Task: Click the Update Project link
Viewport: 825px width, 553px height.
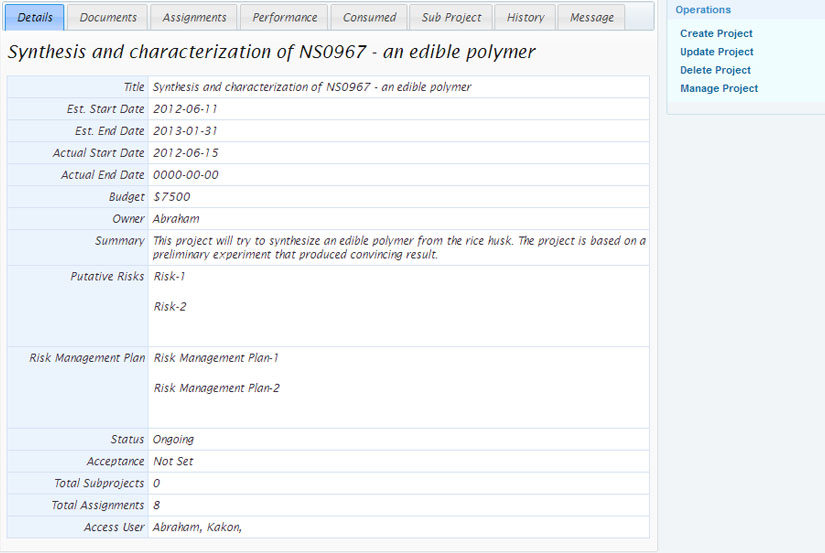Action: pyautogui.click(x=716, y=52)
